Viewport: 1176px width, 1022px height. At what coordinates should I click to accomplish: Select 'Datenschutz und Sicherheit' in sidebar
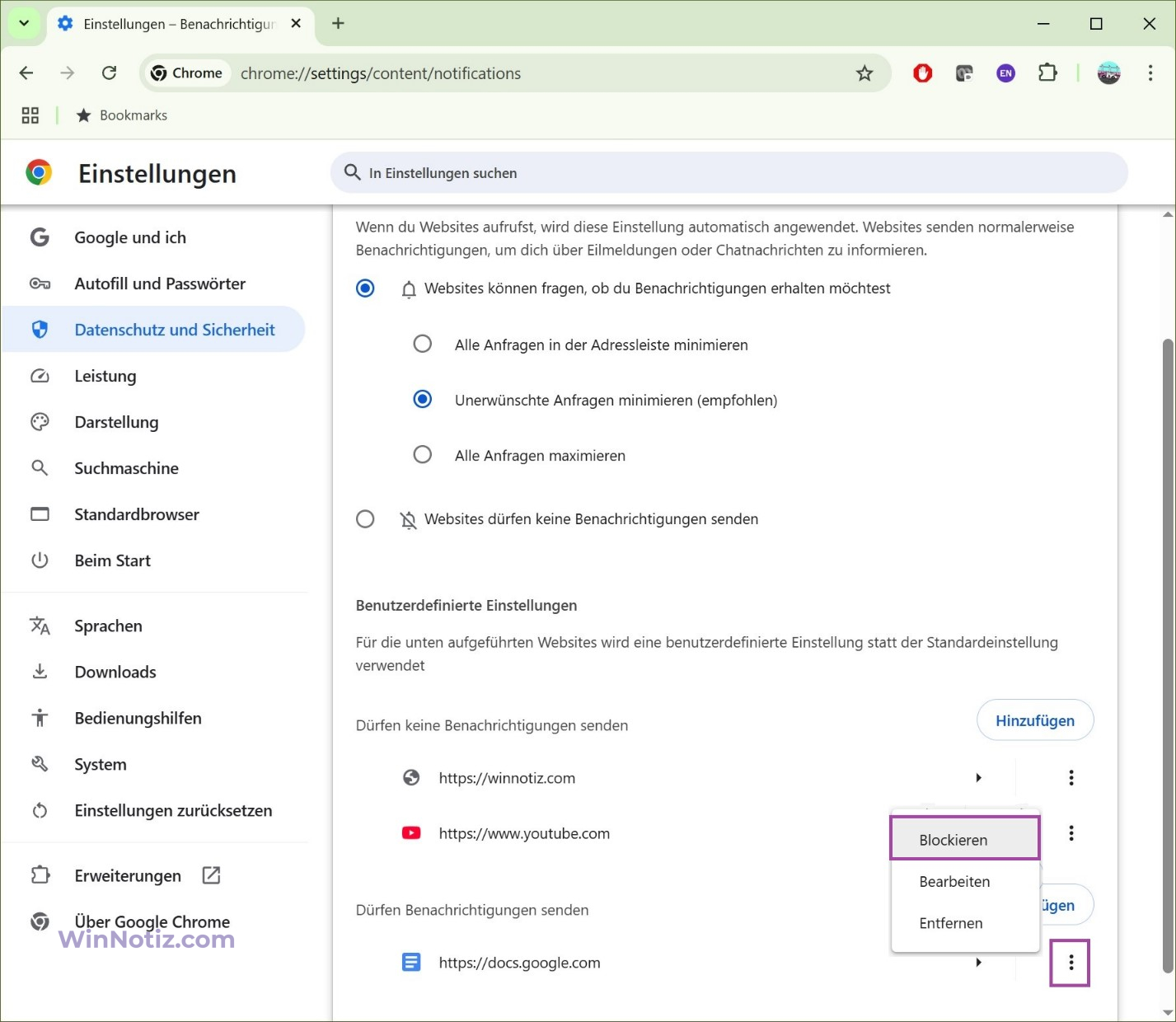pyautogui.click(x=154, y=330)
